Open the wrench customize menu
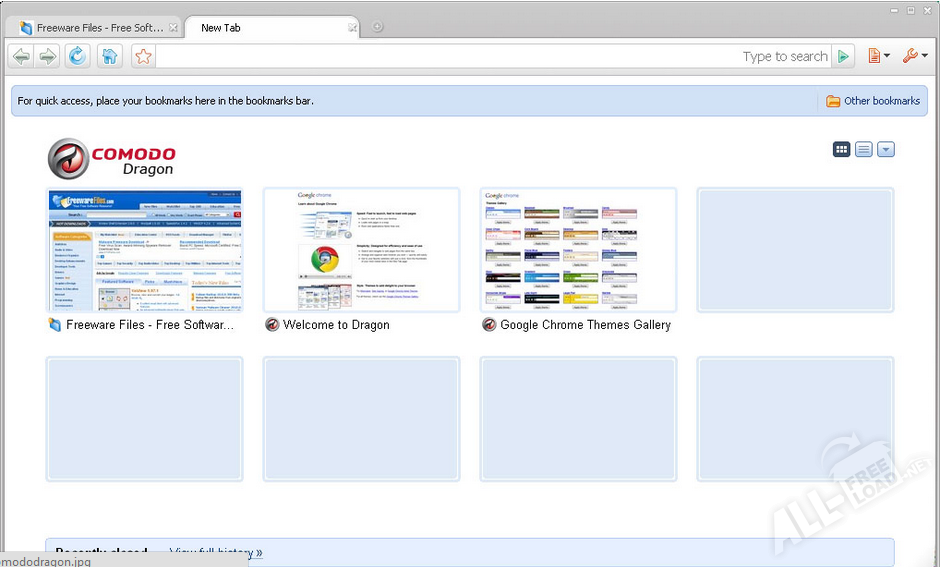The height and width of the screenshot is (567, 944). [914, 56]
